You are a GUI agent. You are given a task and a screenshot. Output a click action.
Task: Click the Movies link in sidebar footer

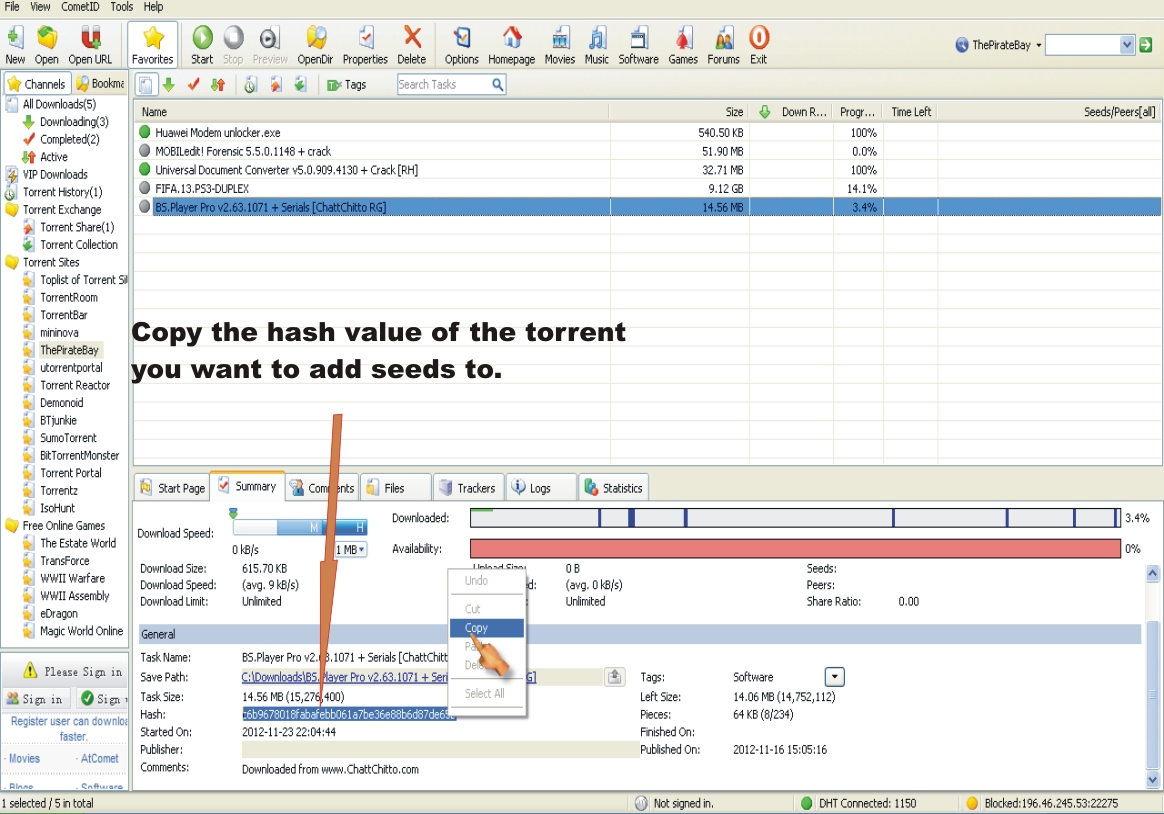(x=24, y=758)
